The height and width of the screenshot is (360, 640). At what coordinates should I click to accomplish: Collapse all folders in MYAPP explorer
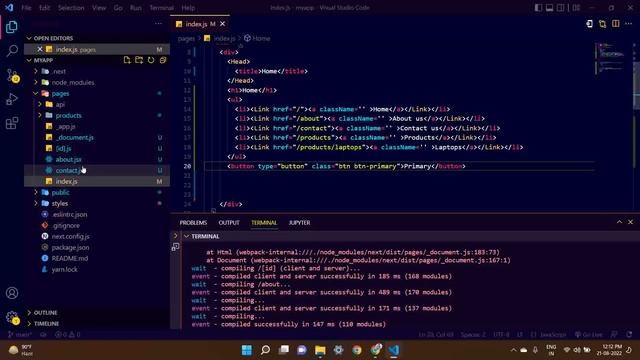coord(163,60)
